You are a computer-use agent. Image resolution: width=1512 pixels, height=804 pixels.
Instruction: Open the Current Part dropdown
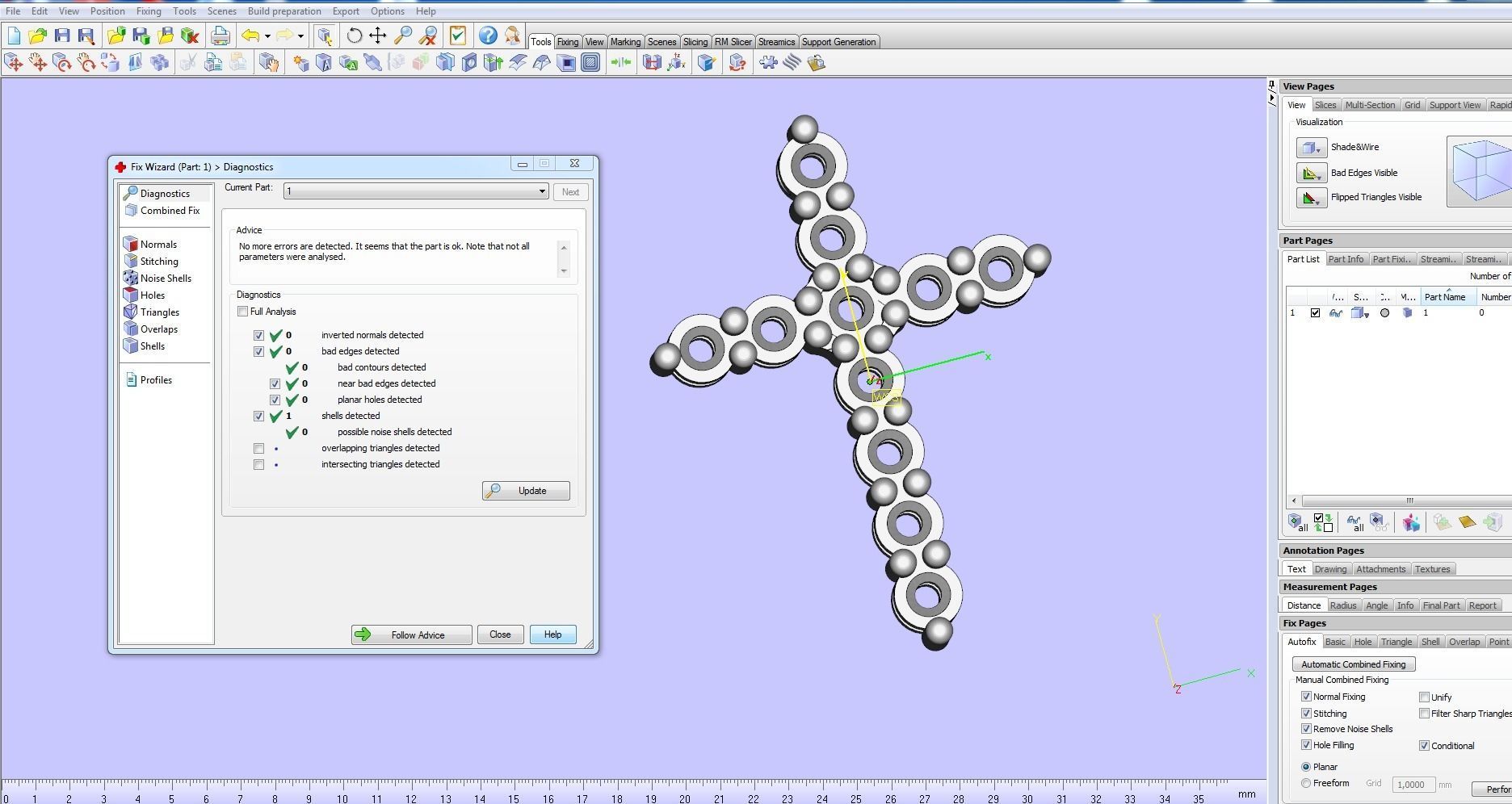pos(542,191)
